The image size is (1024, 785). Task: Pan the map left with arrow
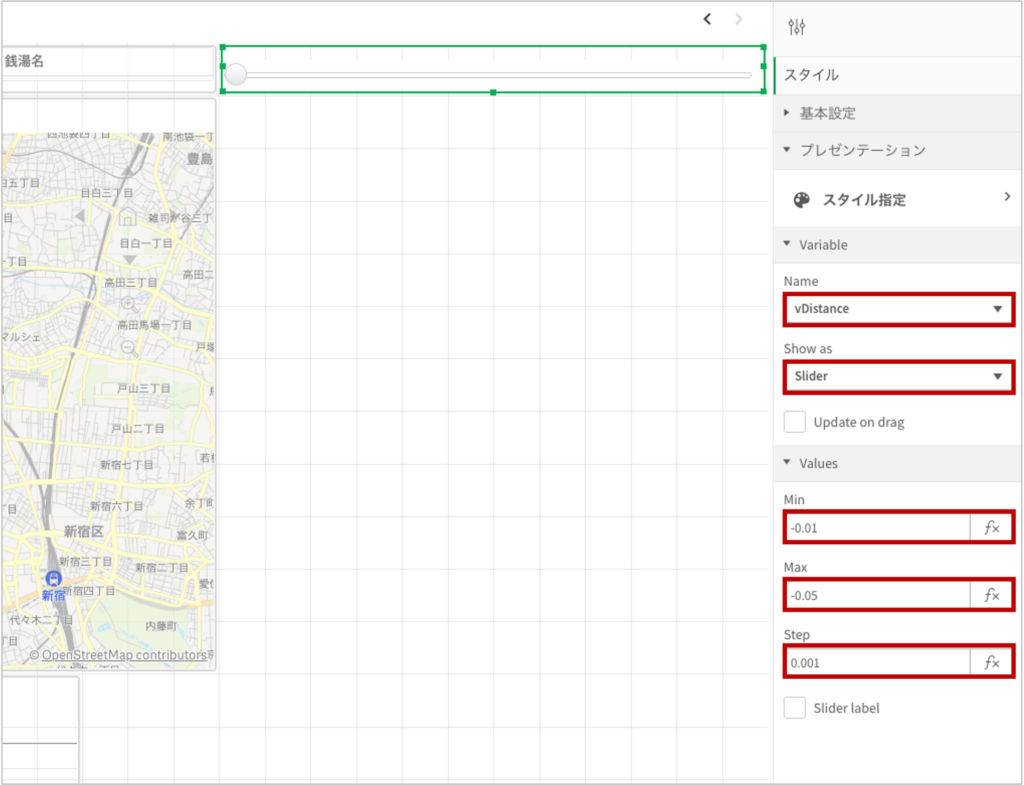coord(79,217)
